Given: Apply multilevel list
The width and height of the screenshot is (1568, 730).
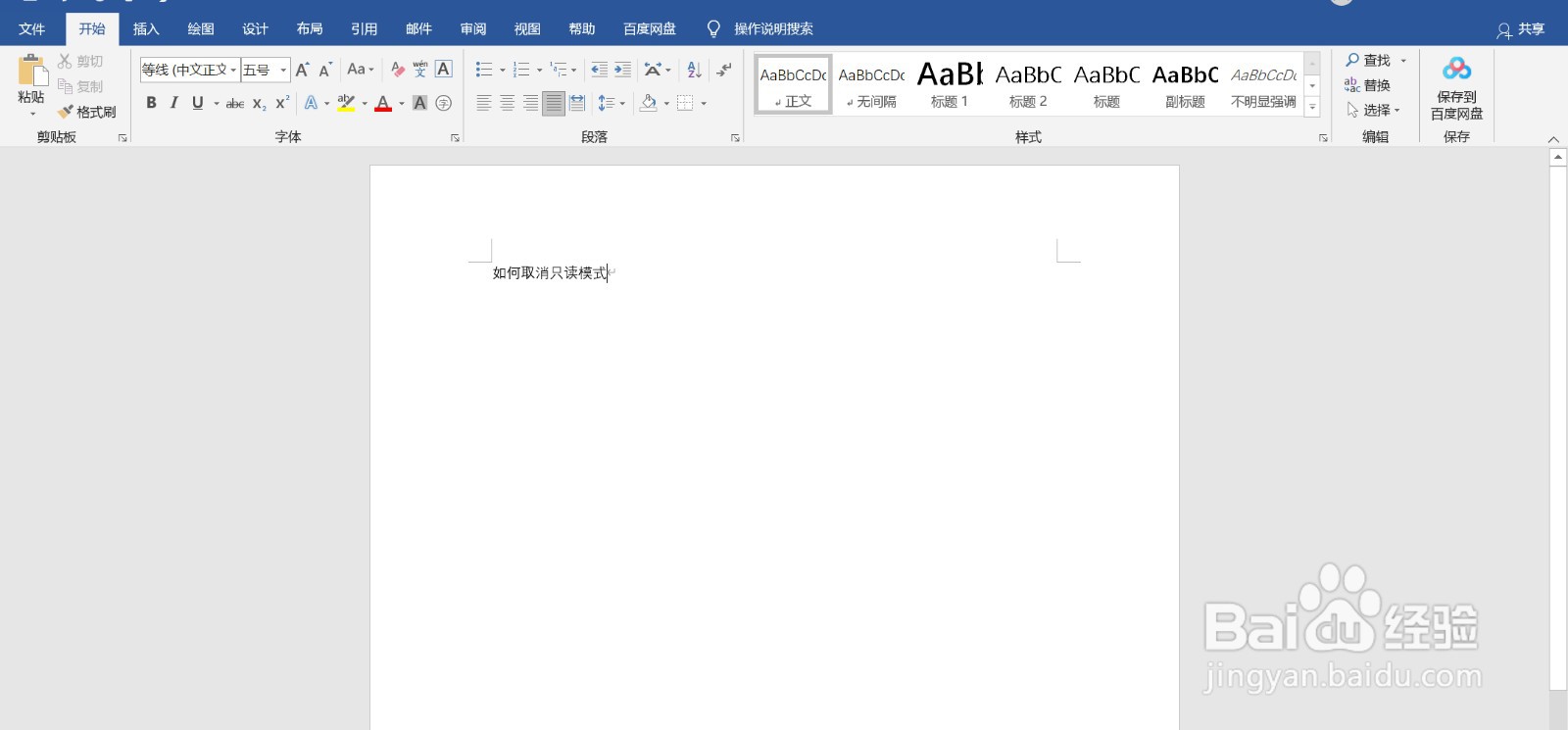Looking at the screenshot, I should point(559,70).
